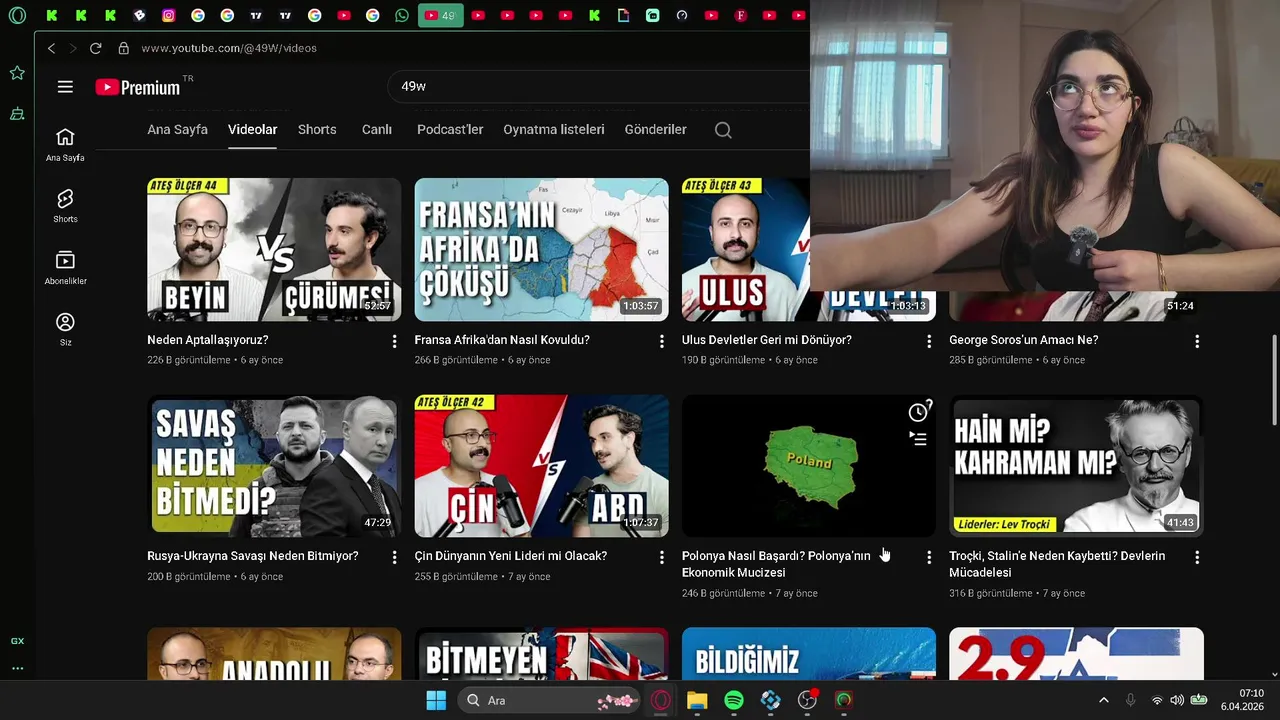Open Opera sidebar bookmarks star icon
This screenshot has height=720, width=1280.
tap(17, 73)
